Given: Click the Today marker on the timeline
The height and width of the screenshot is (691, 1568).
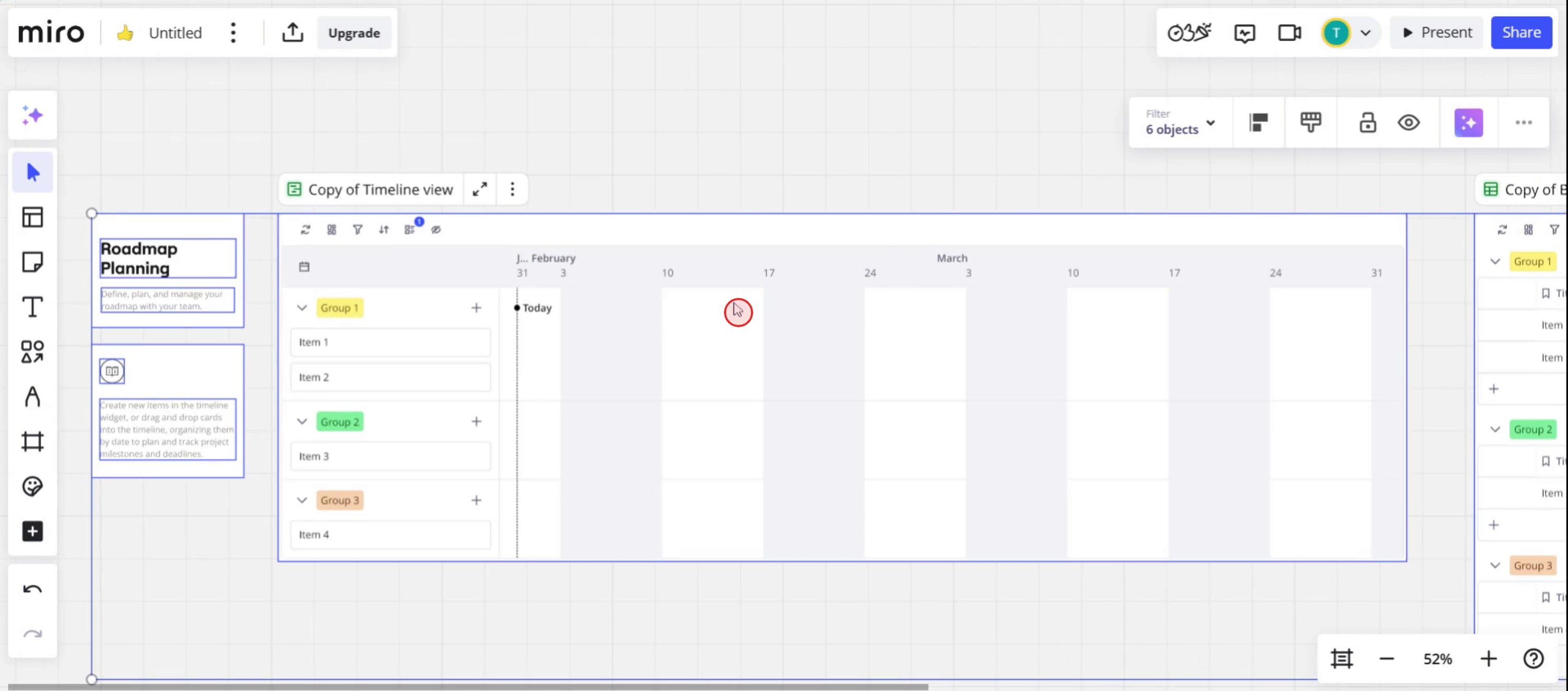Looking at the screenshot, I should point(536,308).
